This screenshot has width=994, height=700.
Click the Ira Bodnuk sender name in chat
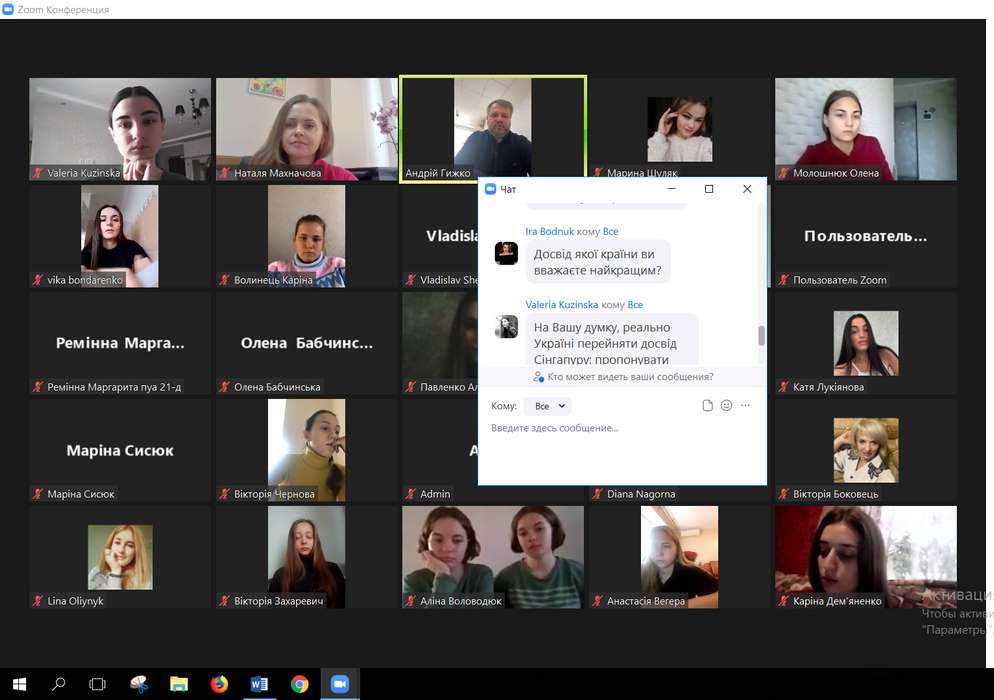tap(549, 232)
